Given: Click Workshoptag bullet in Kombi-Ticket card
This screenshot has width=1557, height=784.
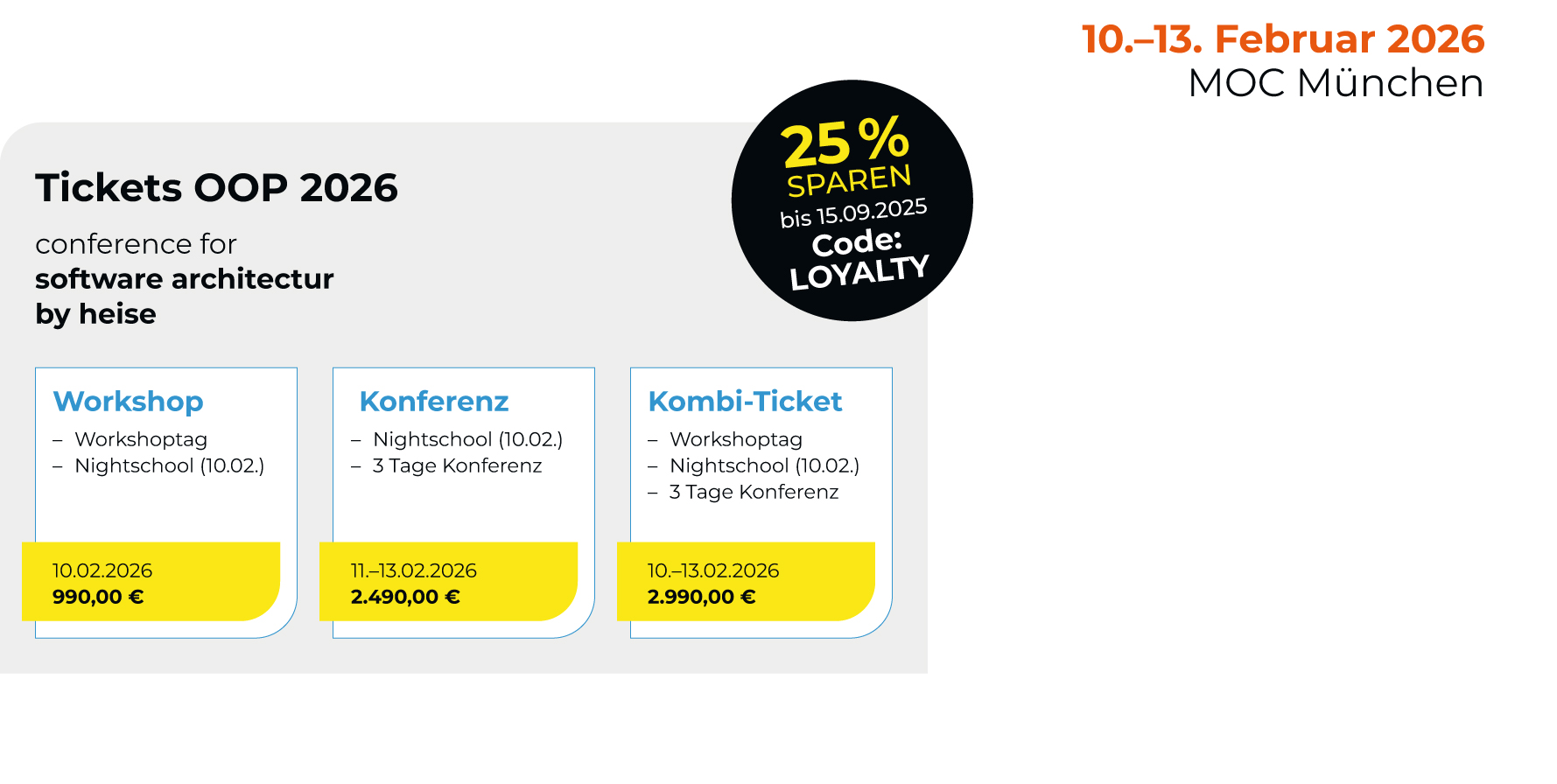Looking at the screenshot, I should [x=736, y=439].
